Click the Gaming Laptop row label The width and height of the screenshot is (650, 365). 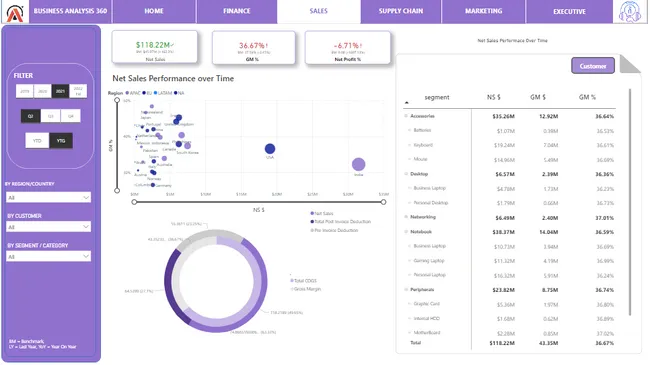tap(429, 261)
